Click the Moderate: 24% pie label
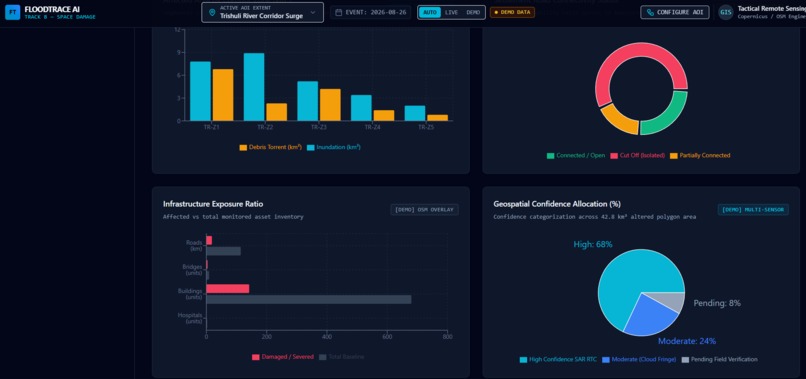The width and height of the screenshot is (806, 379). tap(687, 341)
